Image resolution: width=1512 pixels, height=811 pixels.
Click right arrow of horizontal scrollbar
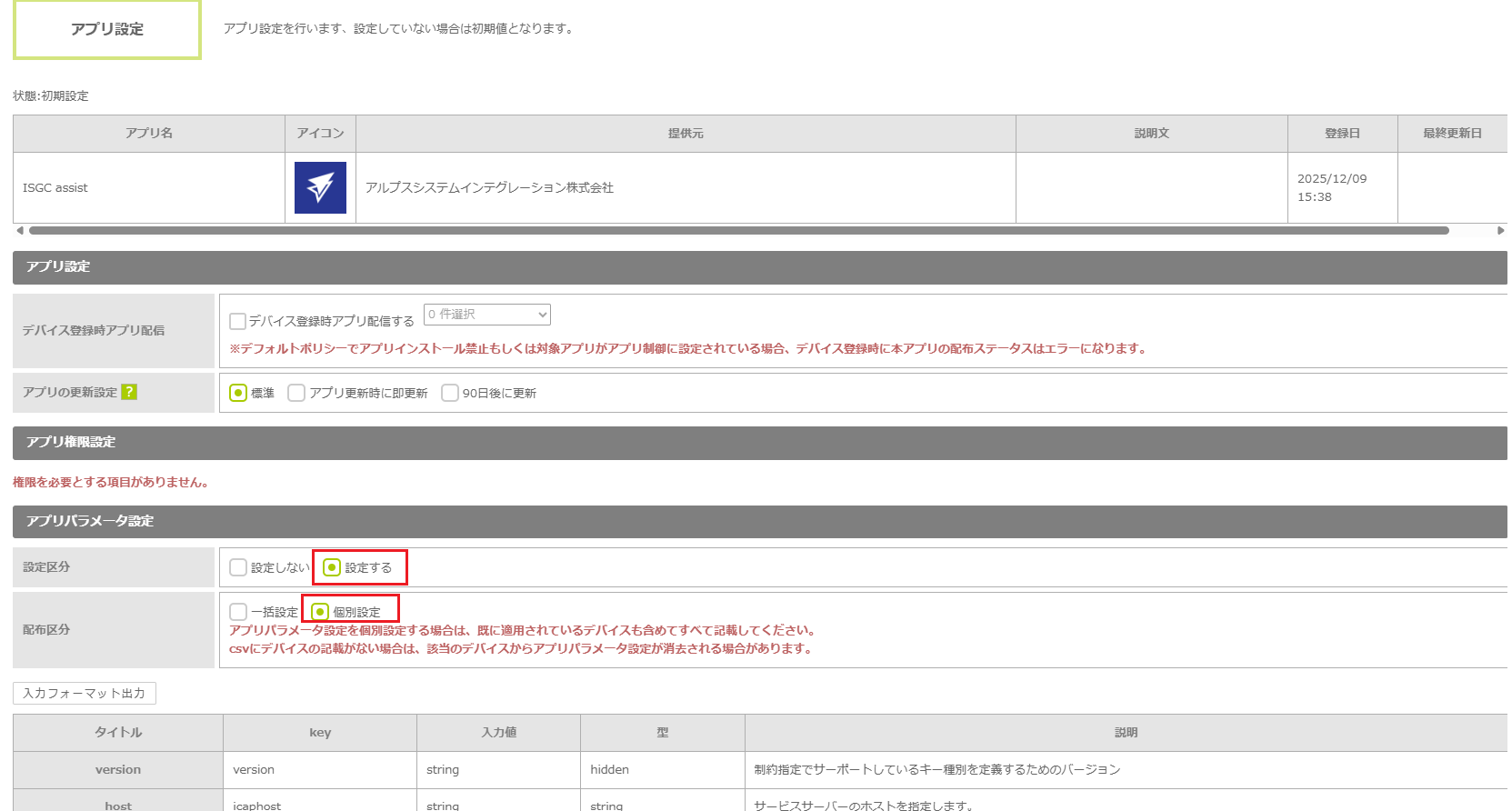click(1500, 231)
